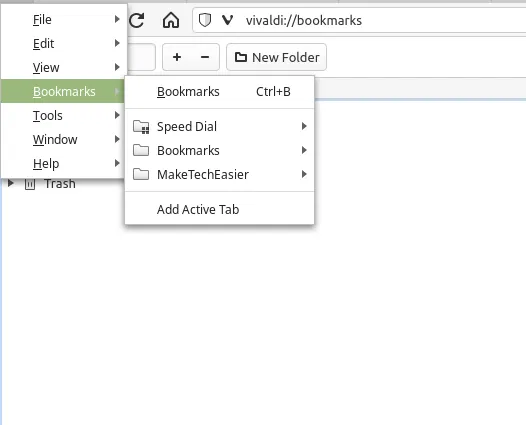The image size is (526, 425).
Task: Expand the View menu arrow
Action: [117, 67]
